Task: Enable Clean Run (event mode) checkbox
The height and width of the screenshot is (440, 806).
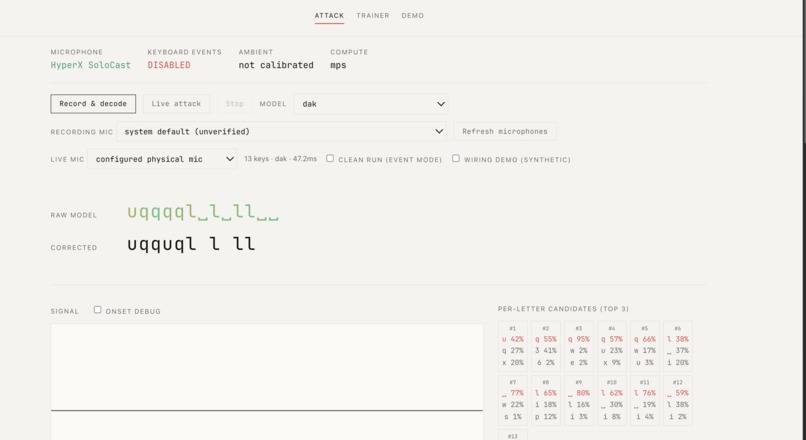Action: (x=330, y=158)
